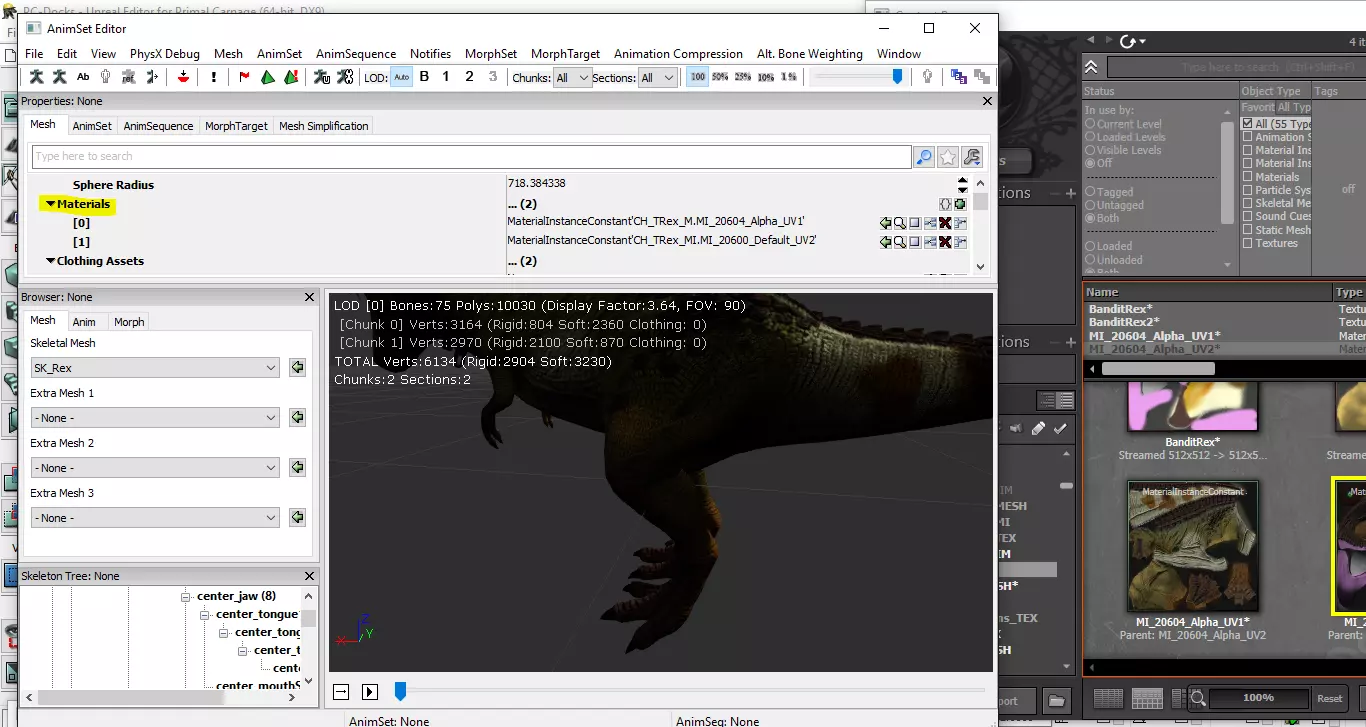Add new Materials element with green plus
This screenshot has height=727, width=1366.
pos(960,204)
